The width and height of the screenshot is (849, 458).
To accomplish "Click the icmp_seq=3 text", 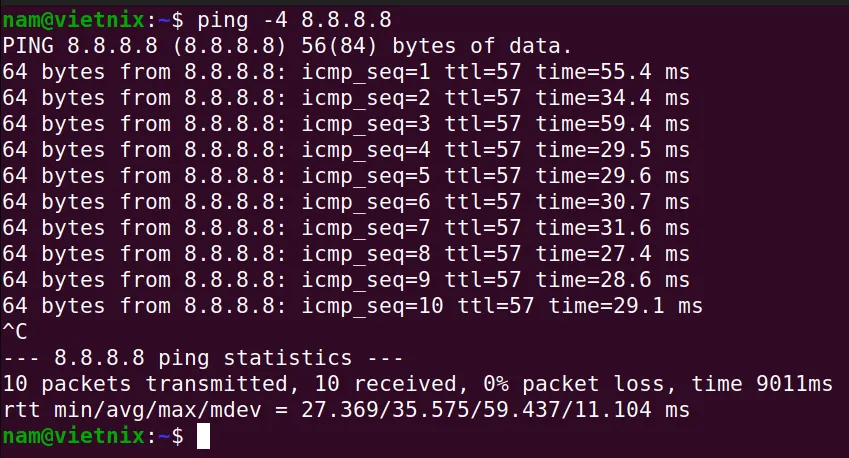I will point(366,125).
